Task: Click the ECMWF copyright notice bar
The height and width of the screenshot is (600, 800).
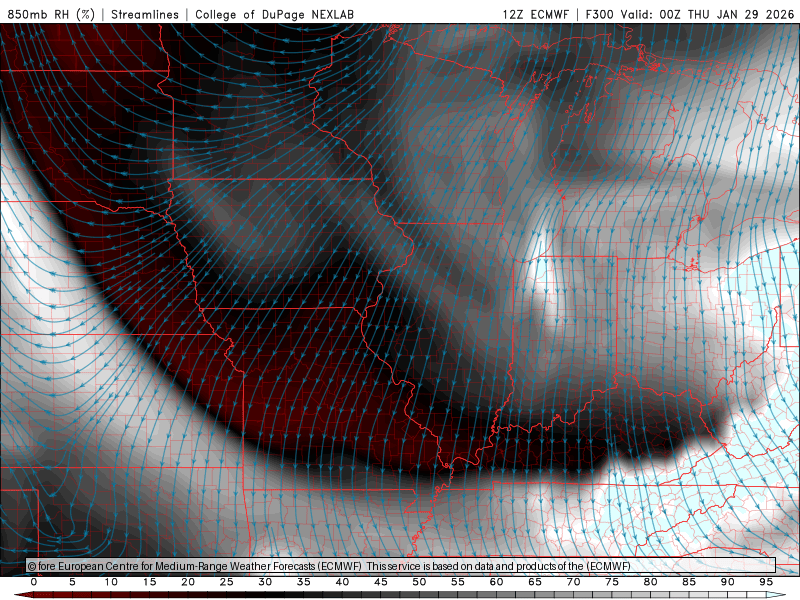Action: [x=401, y=566]
